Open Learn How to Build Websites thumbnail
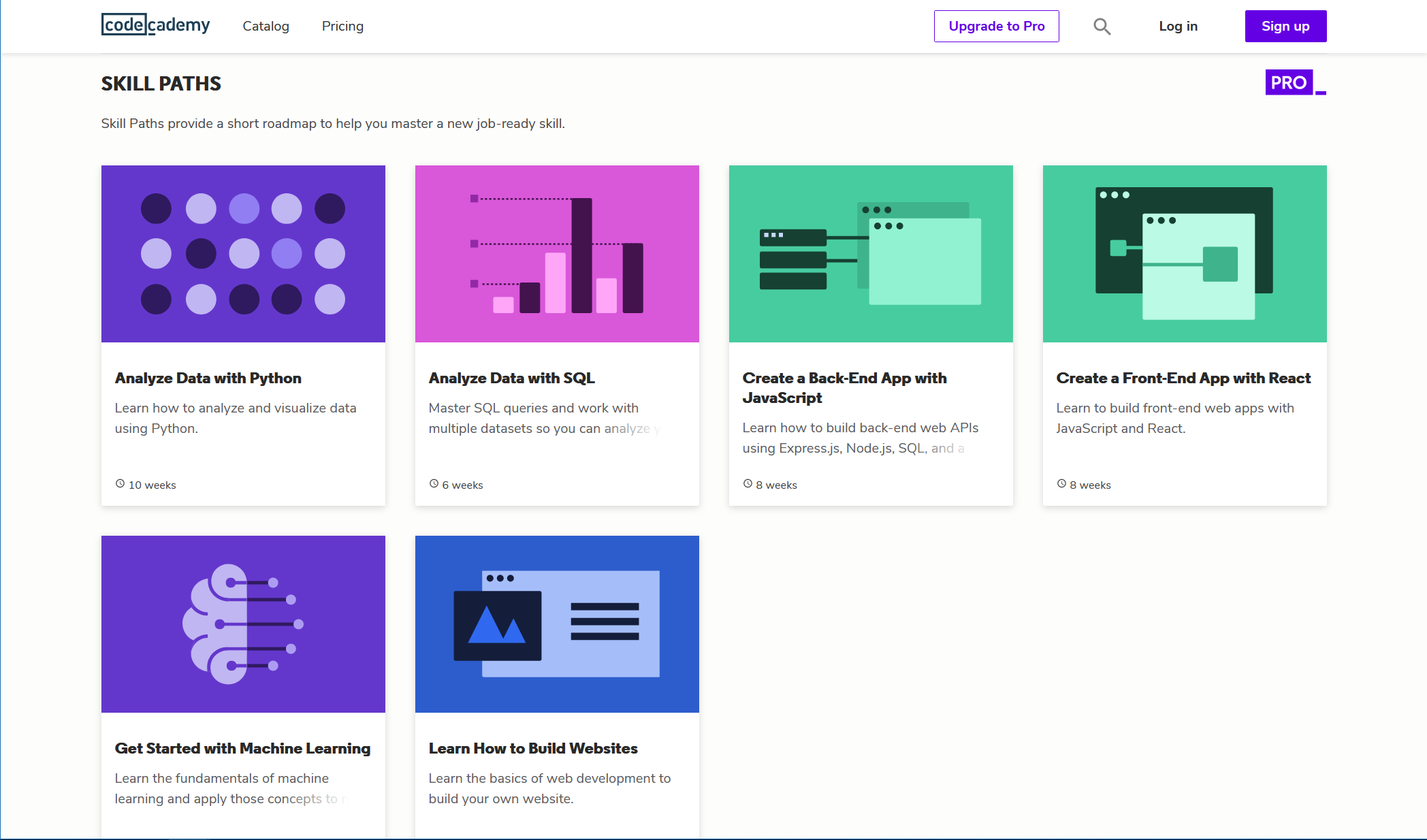 557,624
